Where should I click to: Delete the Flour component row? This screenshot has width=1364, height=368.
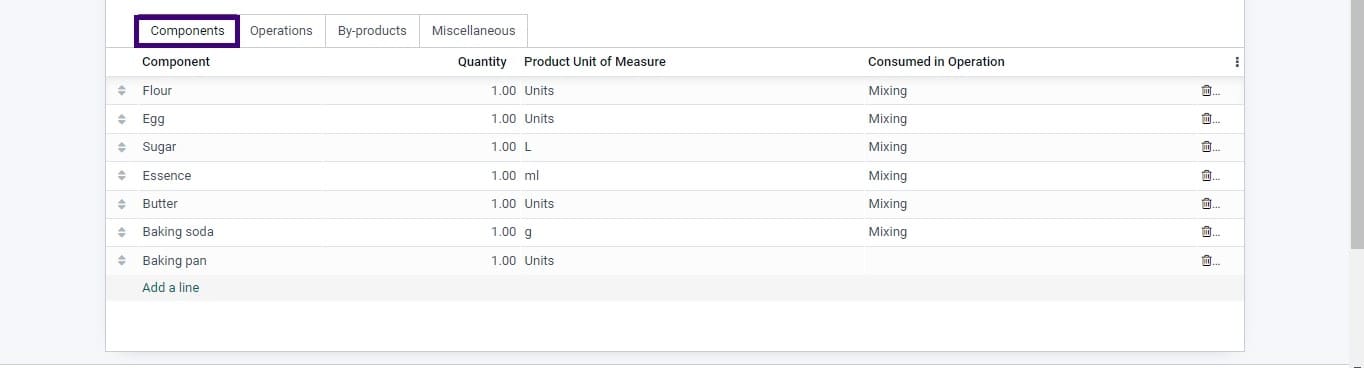click(1206, 90)
